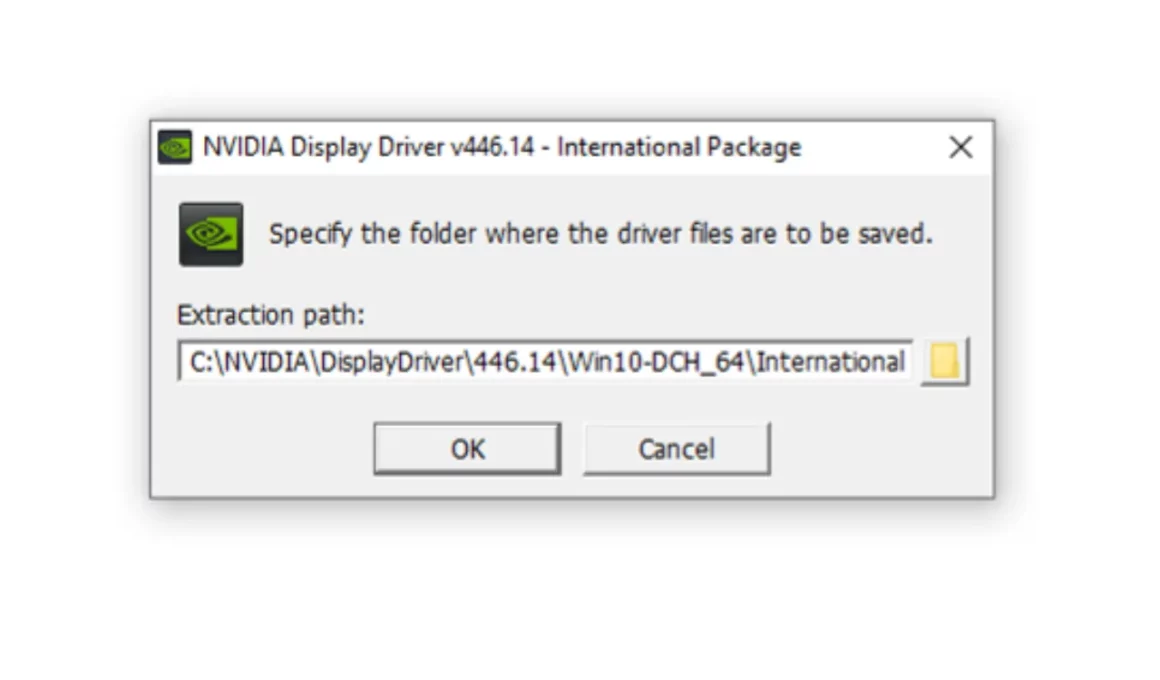Click the small NVIDIA icon in title bar

(175, 147)
